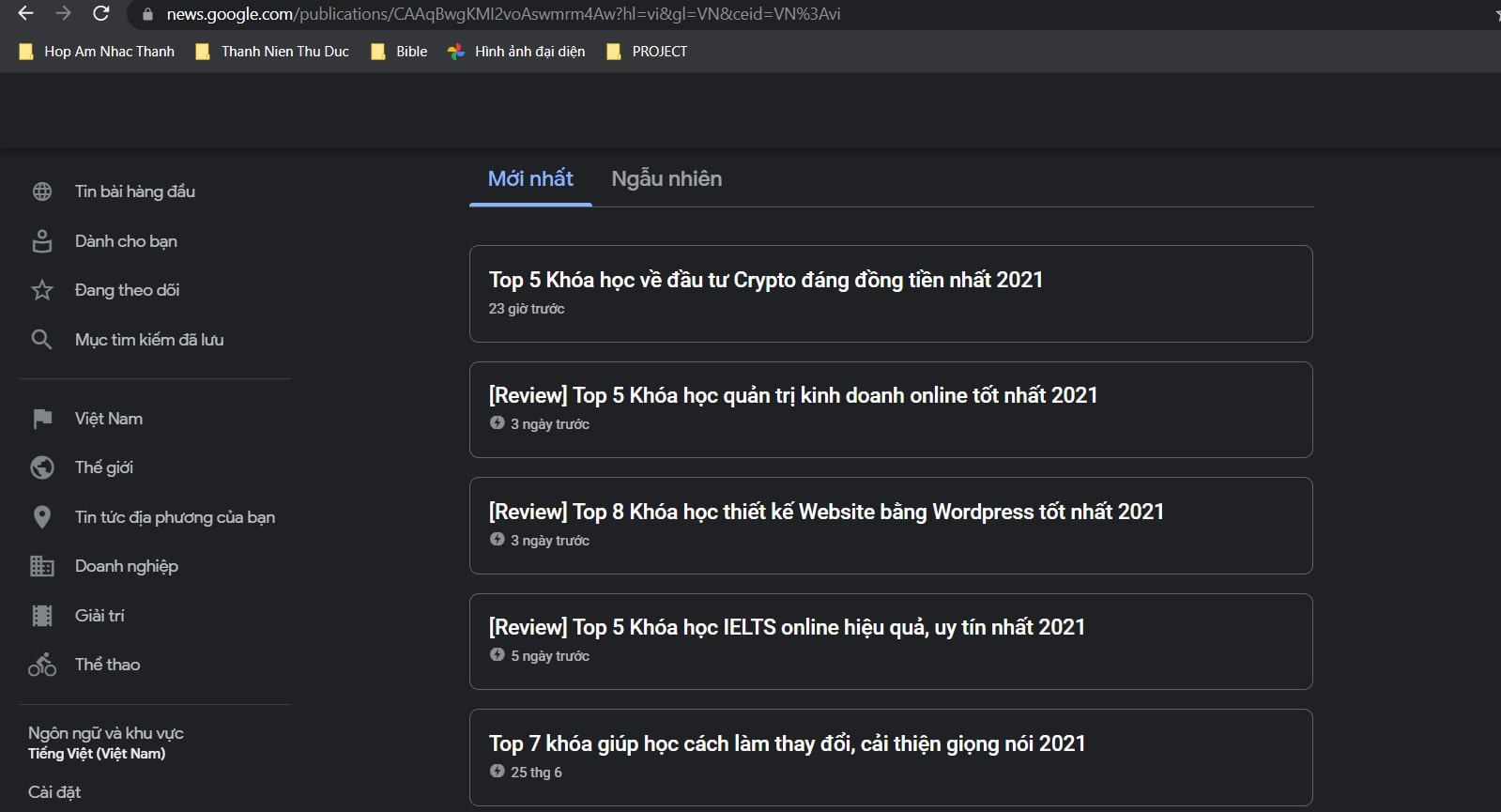Open Đang theo dõi section
The image size is (1501, 812).
(x=128, y=290)
